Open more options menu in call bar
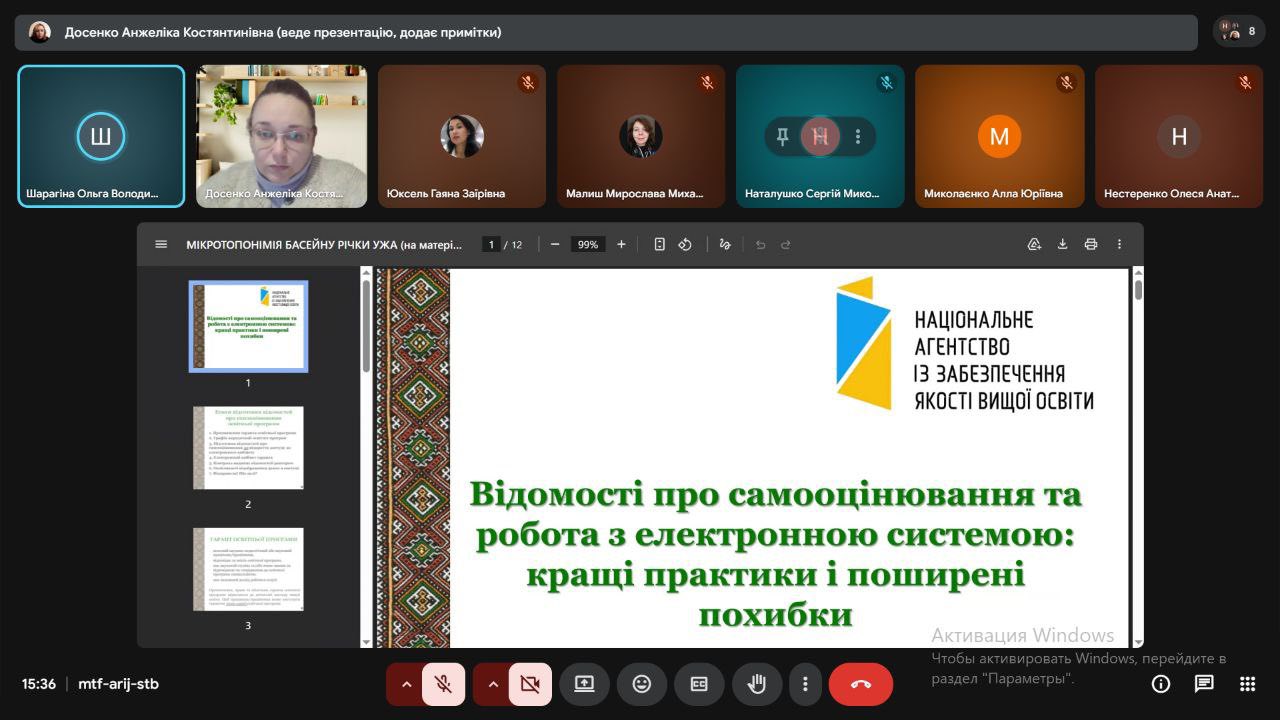The width and height of the screenshot is (1280, 720). (x=805, y=684)
